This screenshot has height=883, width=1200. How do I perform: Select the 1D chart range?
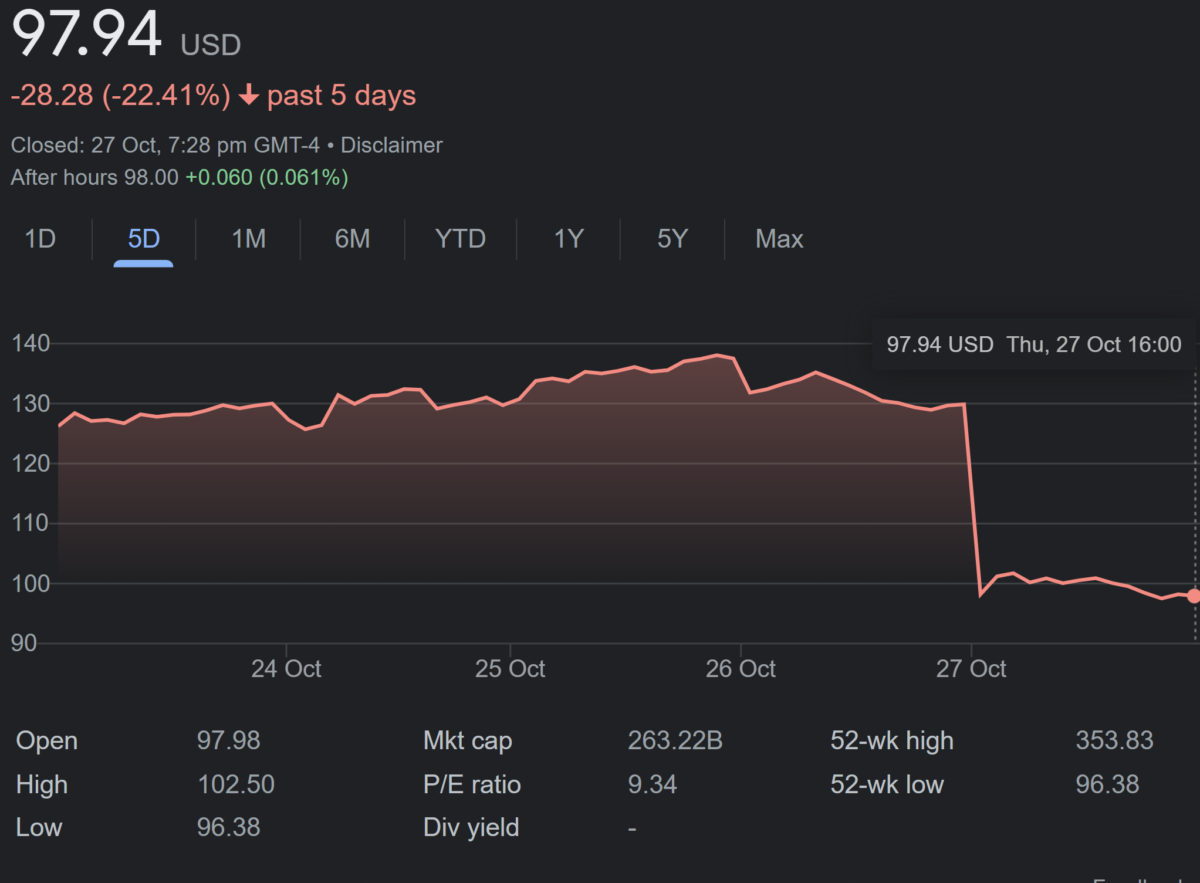click(40, 239)
